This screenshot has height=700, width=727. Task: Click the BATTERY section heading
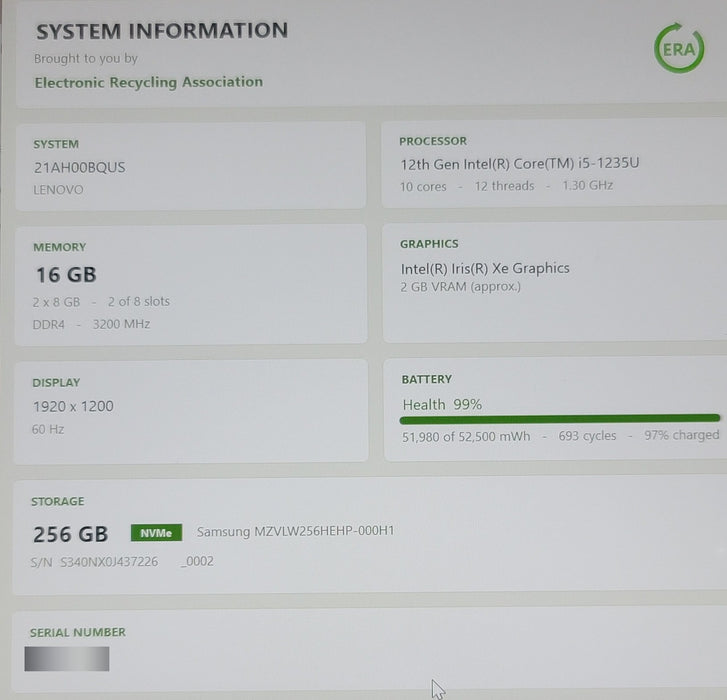[427, 379]
